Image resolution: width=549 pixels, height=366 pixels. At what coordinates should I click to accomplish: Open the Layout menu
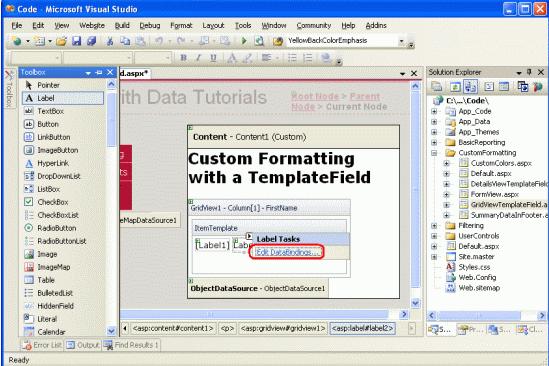[213, 26]
